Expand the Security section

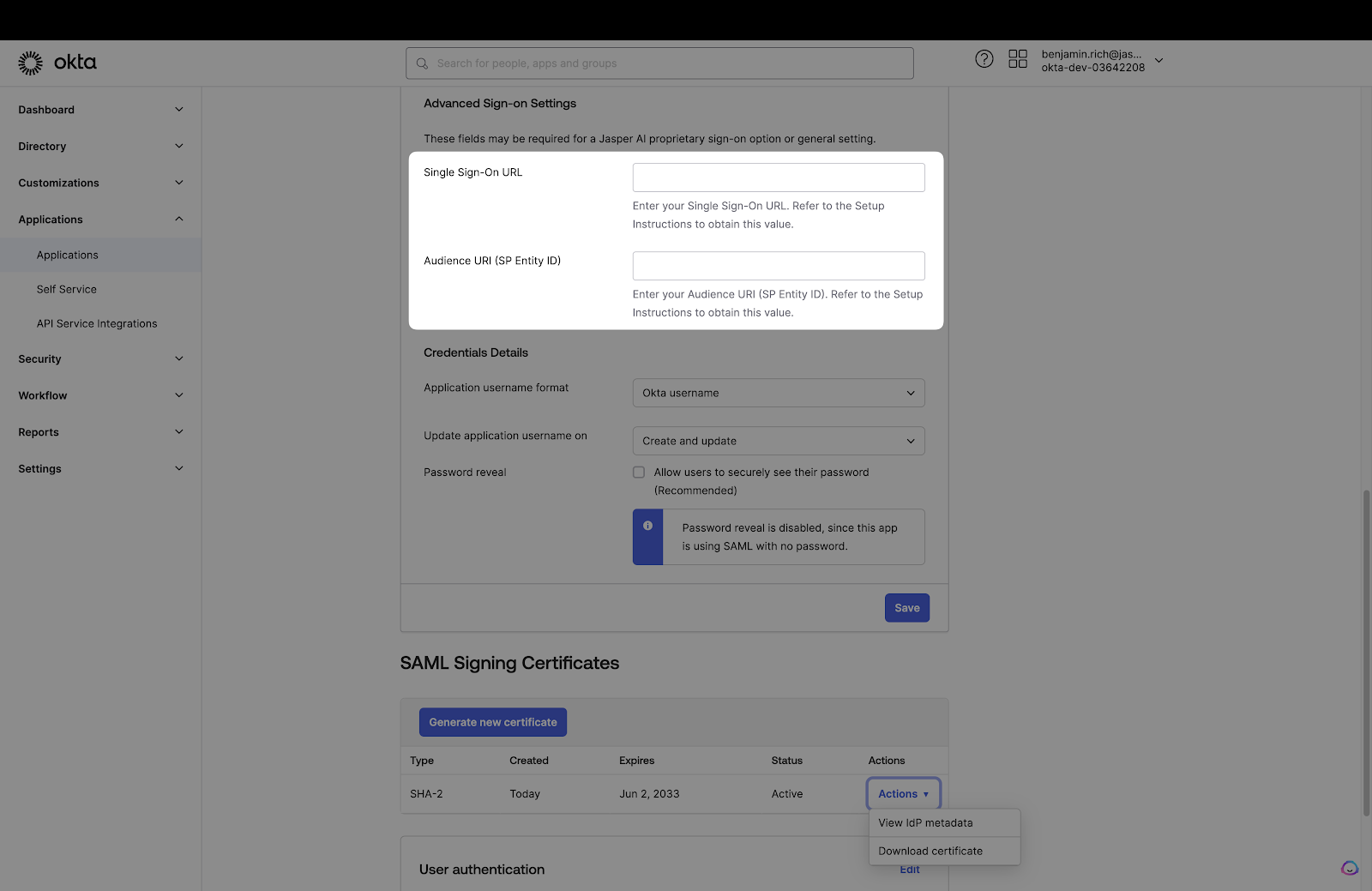100,359
